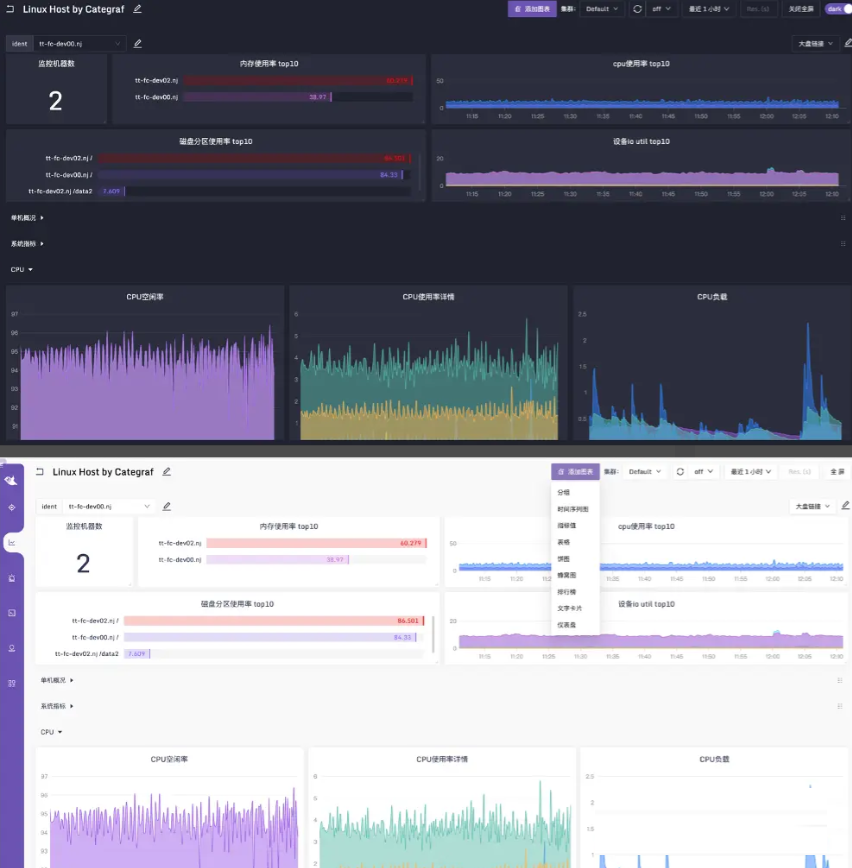Viewport: 852px width, 868px height.
Task: Click the alarm bell icon in the purple sidebar
Action: point(12,578)
